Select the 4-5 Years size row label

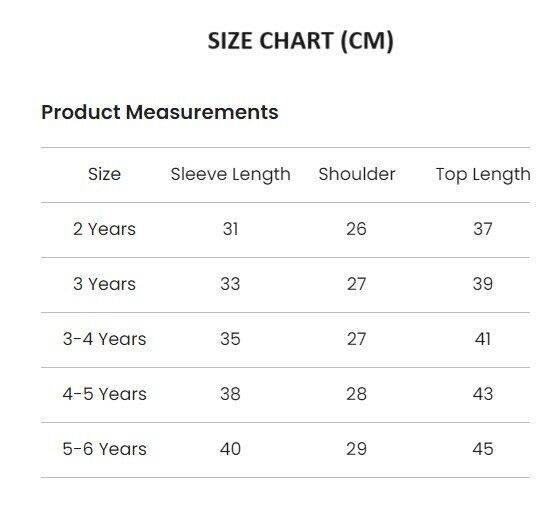point(104,394)
